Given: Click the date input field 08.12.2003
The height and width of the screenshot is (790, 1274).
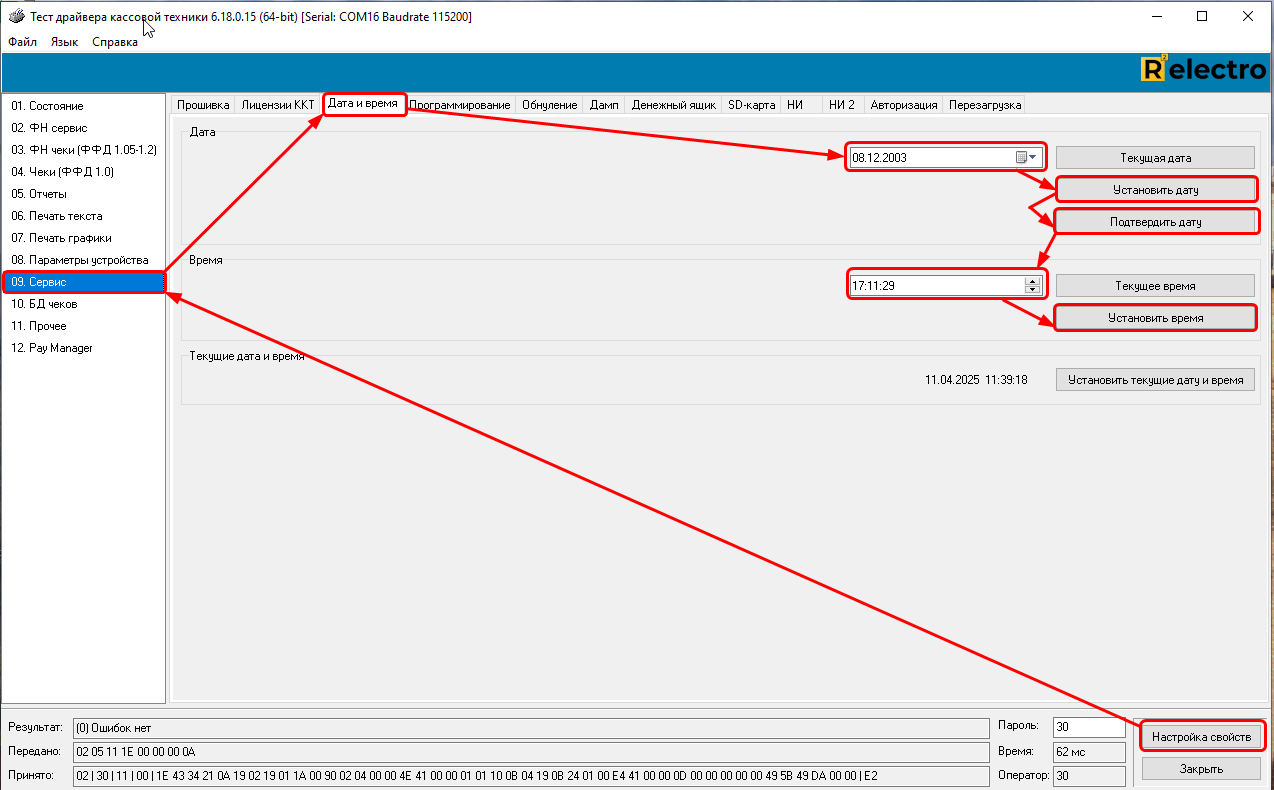Looking at the screenshot, I should coord(930,157).
